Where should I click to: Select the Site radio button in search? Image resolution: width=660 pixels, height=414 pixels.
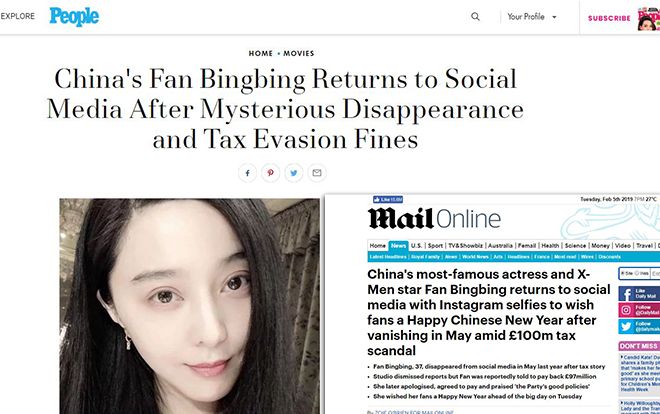point(623,273)
